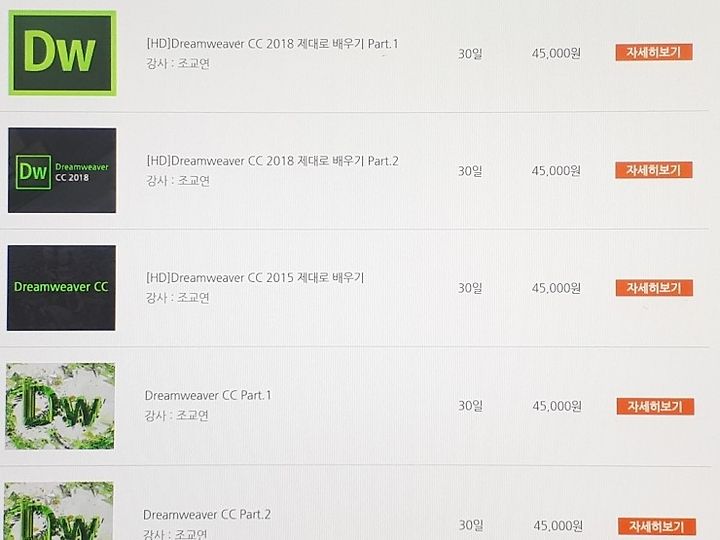Click the Dreamweaver CC 2018 dark thumbnail
720x540 pixels.
(62, 170)
